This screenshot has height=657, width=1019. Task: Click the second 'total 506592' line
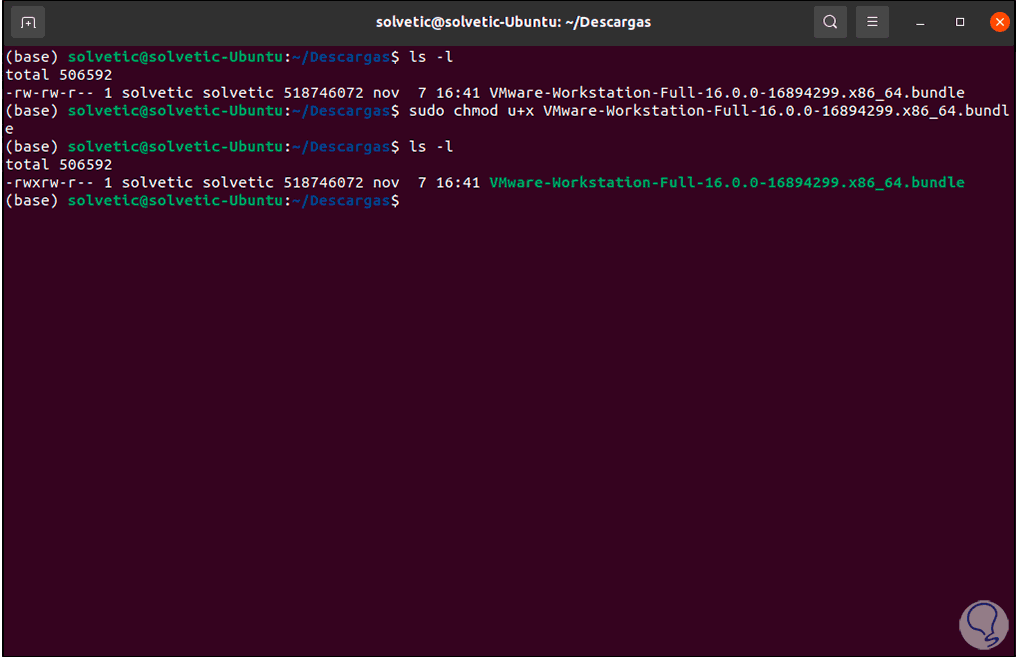point(58,165)
